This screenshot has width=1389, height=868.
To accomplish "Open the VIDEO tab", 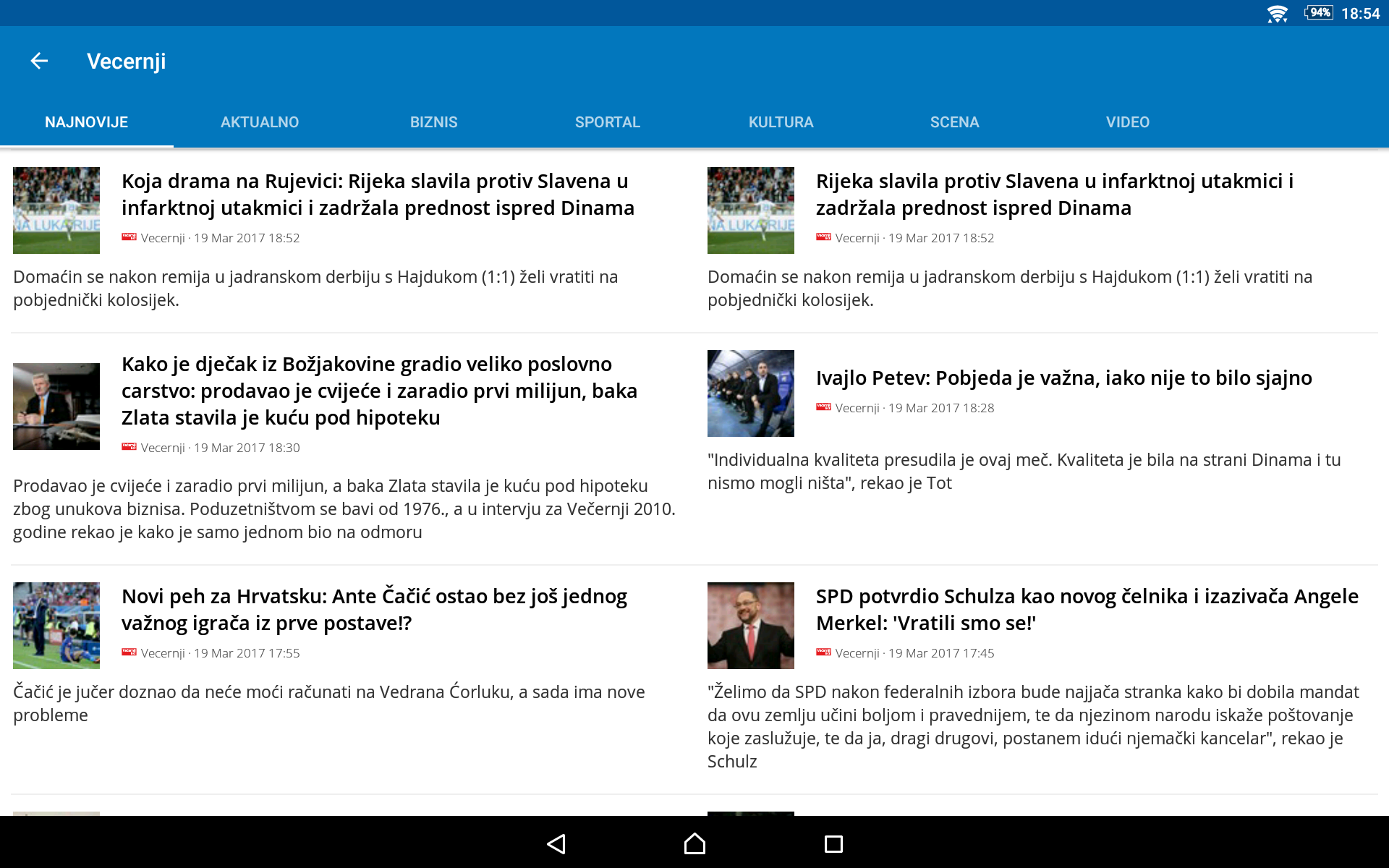I will tap(1127, 122).
